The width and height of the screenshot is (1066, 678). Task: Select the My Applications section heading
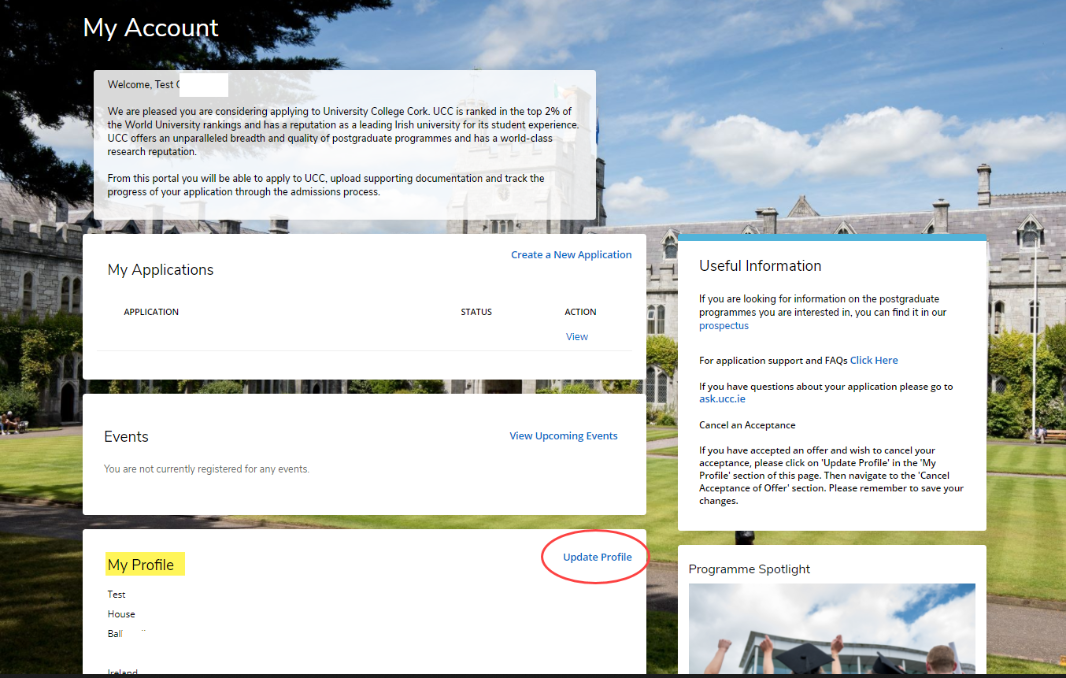(160, 270)
